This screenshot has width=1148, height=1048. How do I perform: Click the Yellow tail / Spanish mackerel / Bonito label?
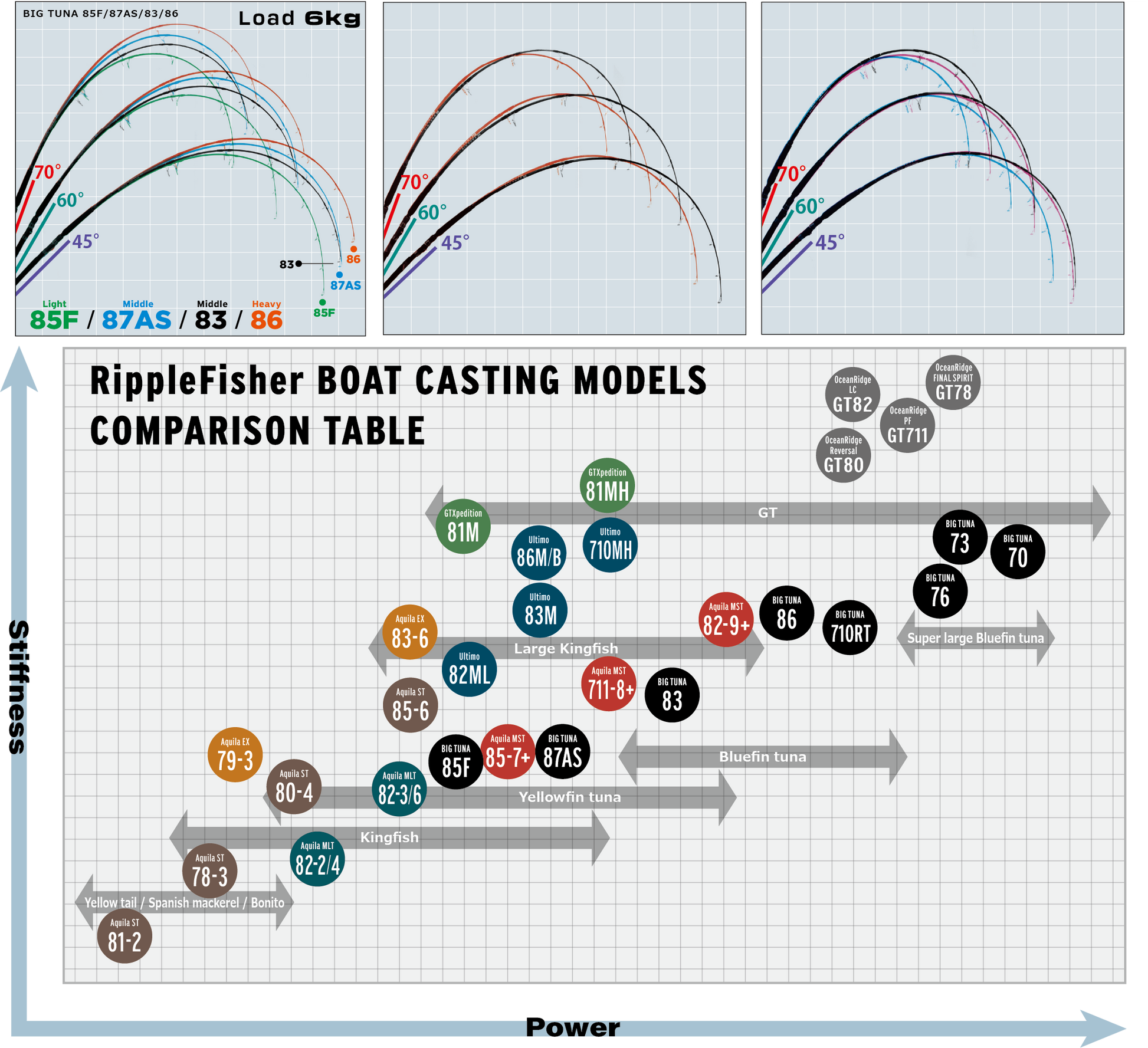184,903
